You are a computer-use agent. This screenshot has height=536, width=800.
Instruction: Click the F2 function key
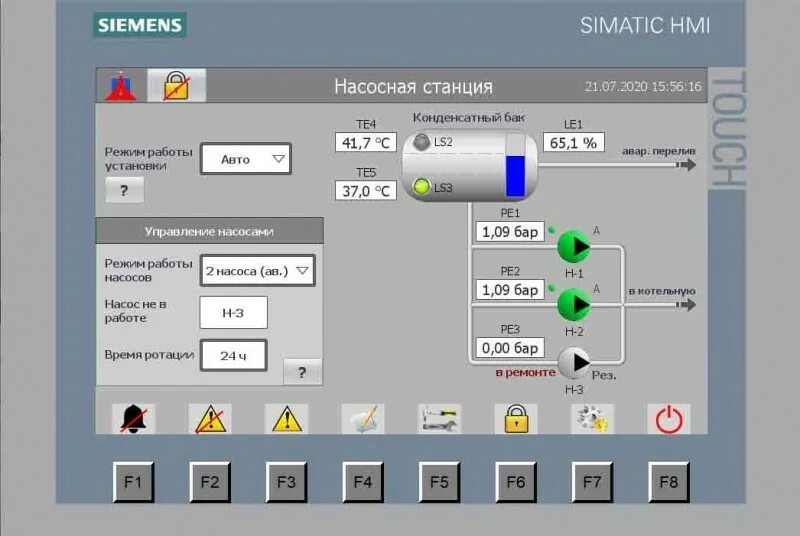[x=210, y=482]
